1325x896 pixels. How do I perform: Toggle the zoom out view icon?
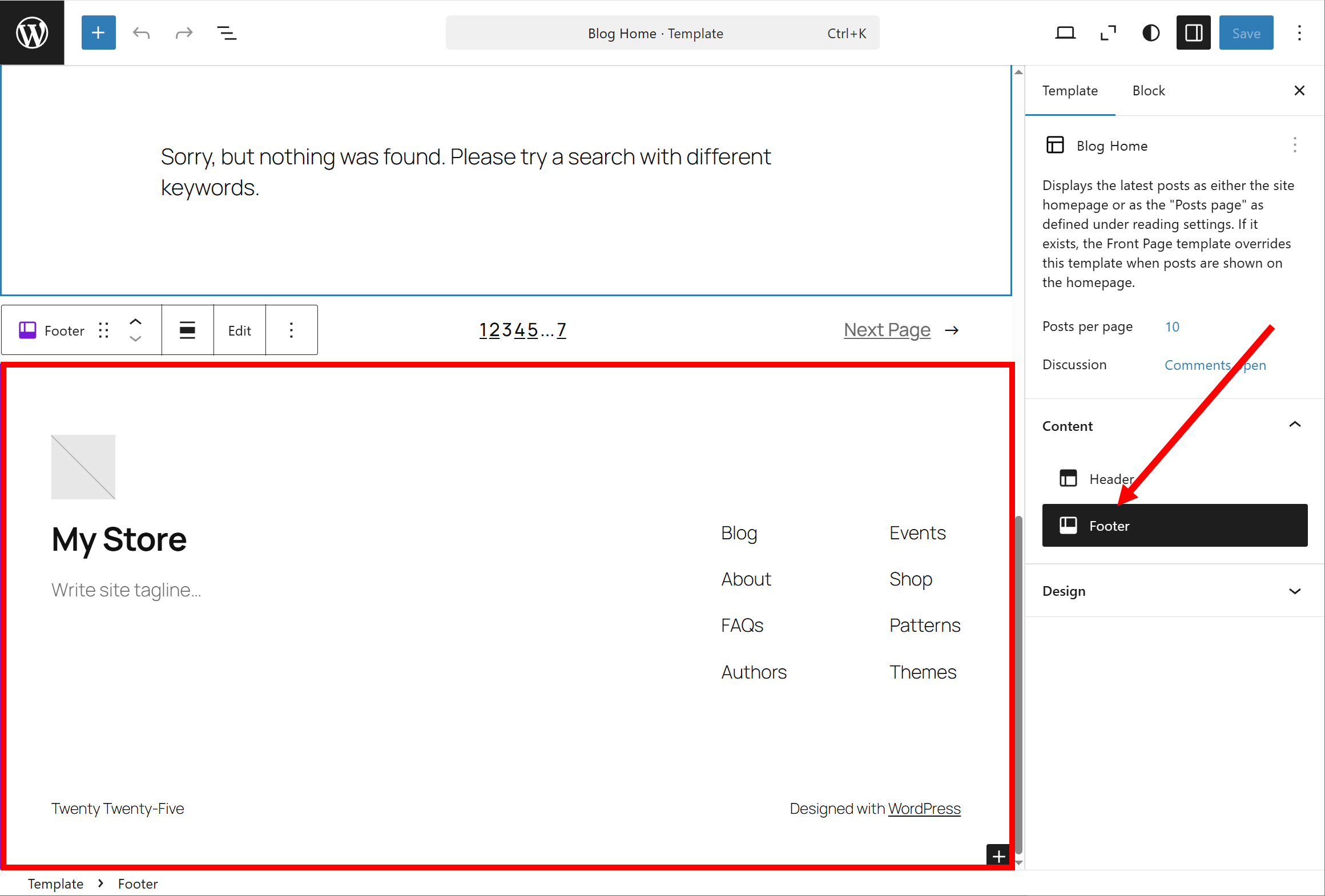coord(1107,33)
